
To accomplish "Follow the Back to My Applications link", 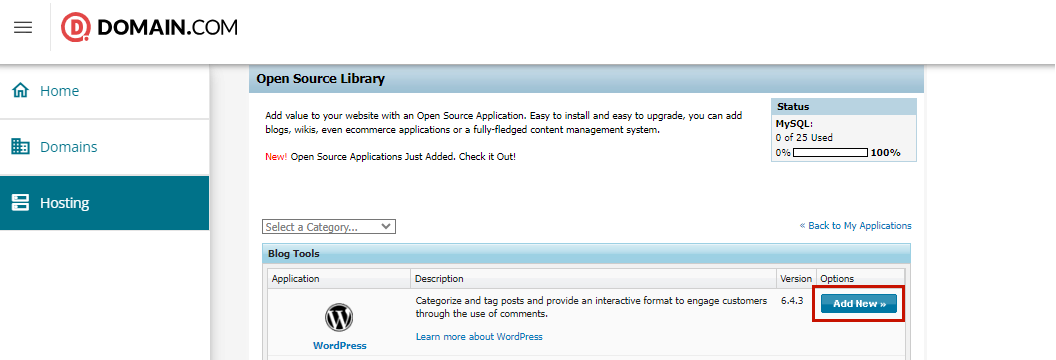I will point(855,225).
